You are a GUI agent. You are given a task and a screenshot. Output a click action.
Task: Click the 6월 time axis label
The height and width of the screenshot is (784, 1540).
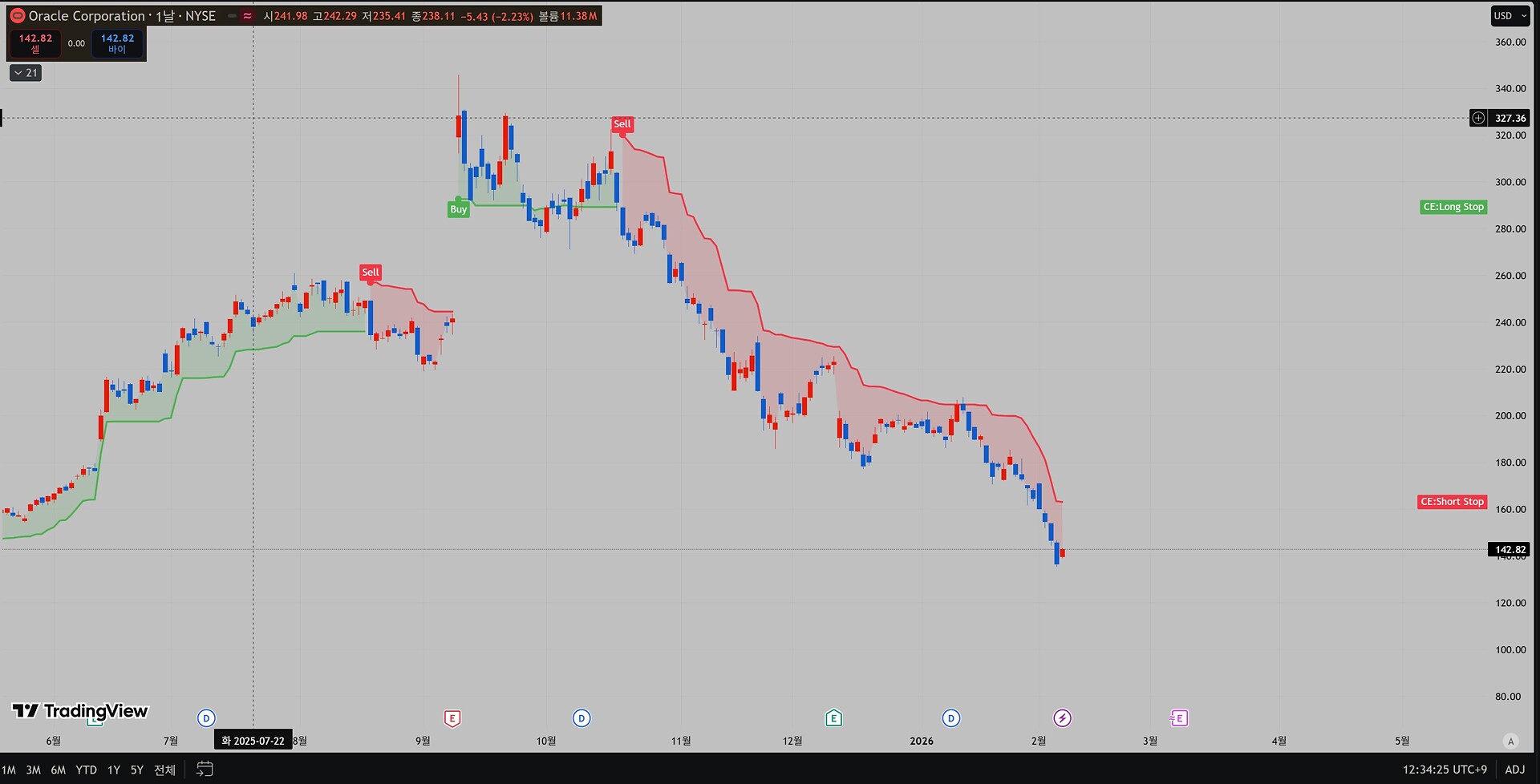(x=54, y=741)
